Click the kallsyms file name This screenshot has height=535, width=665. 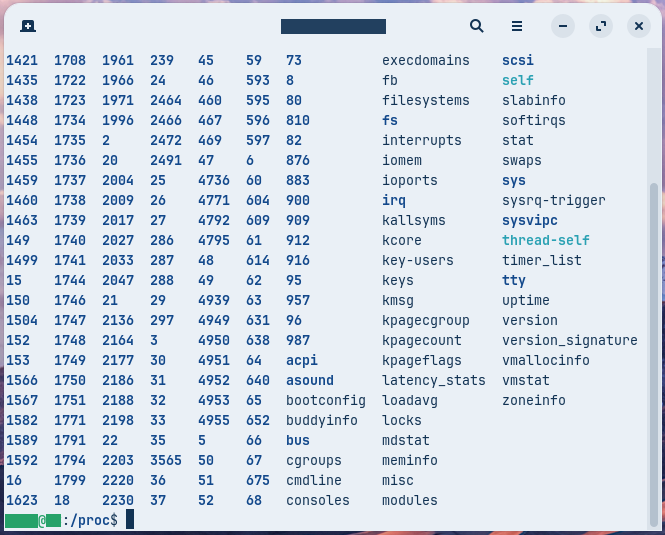(414, 220)
